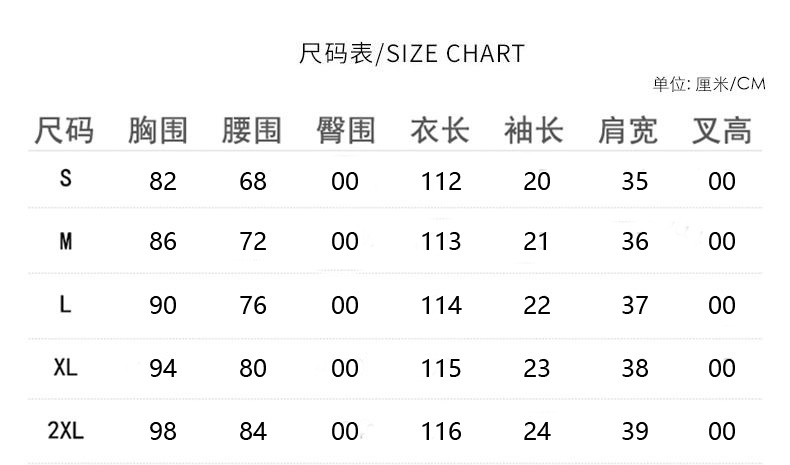Select the 胸围 column header
The width and height of the screenshot is (790, 465).
[x=158, y=131]
